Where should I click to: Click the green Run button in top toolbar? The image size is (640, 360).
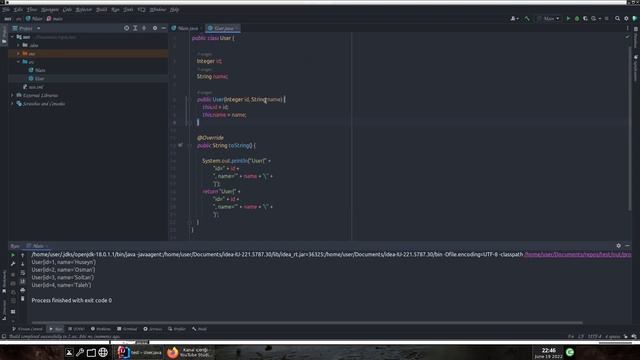pyautogui.click(x=568, y=18)
